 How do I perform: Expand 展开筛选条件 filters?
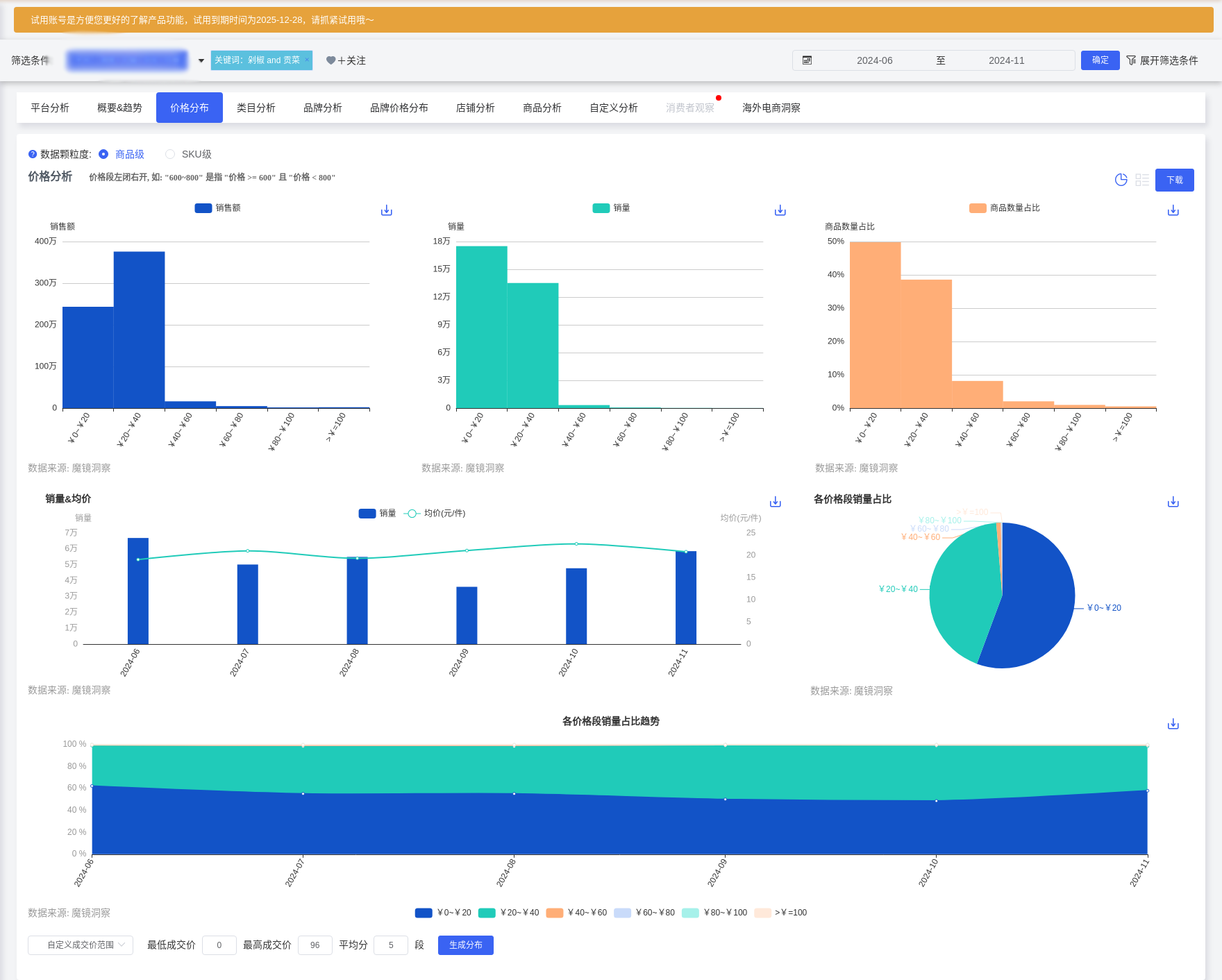click(1162, 60)
